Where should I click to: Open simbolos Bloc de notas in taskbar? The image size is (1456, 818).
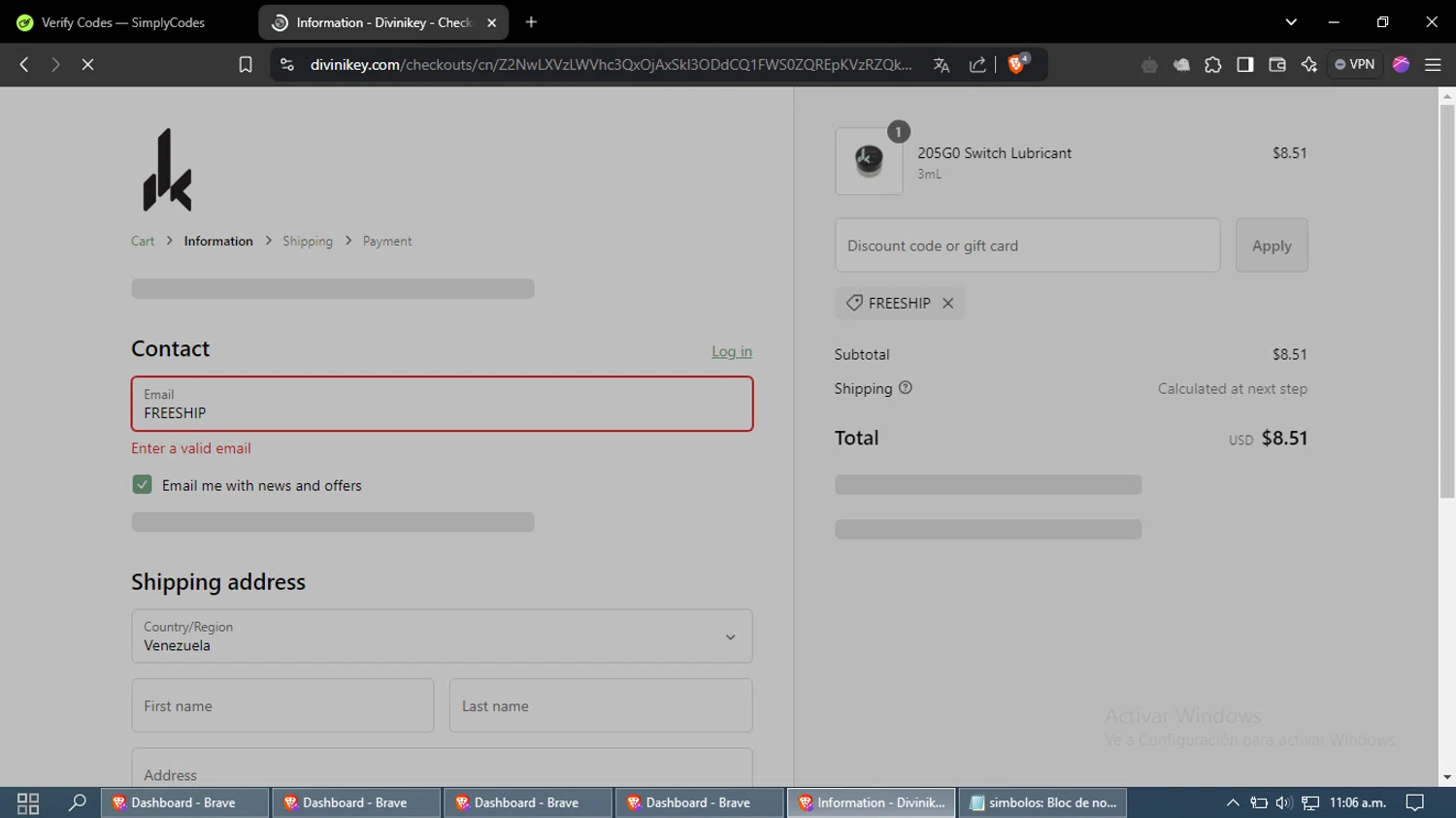tap(1042, 802)
